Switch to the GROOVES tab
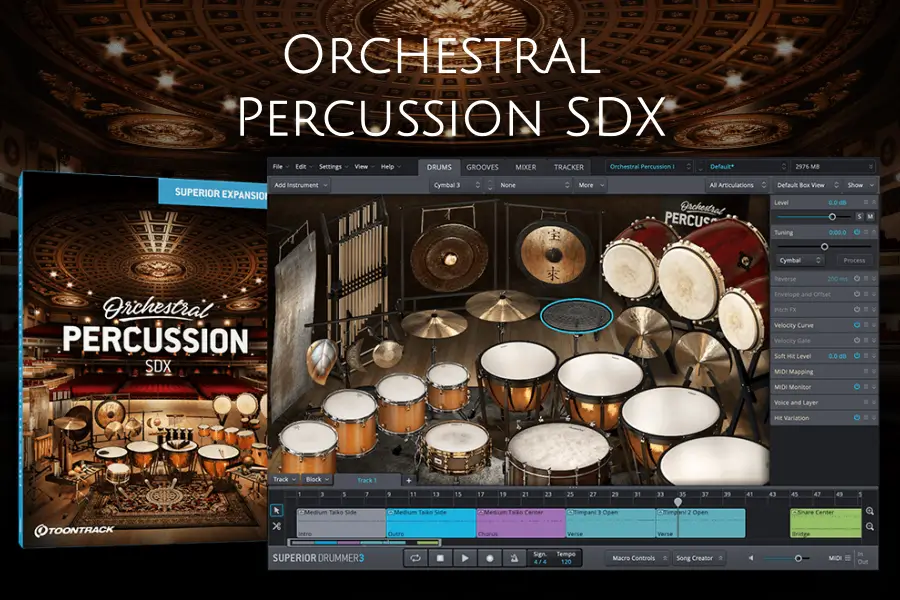900x600 pixels. (482, 167)
